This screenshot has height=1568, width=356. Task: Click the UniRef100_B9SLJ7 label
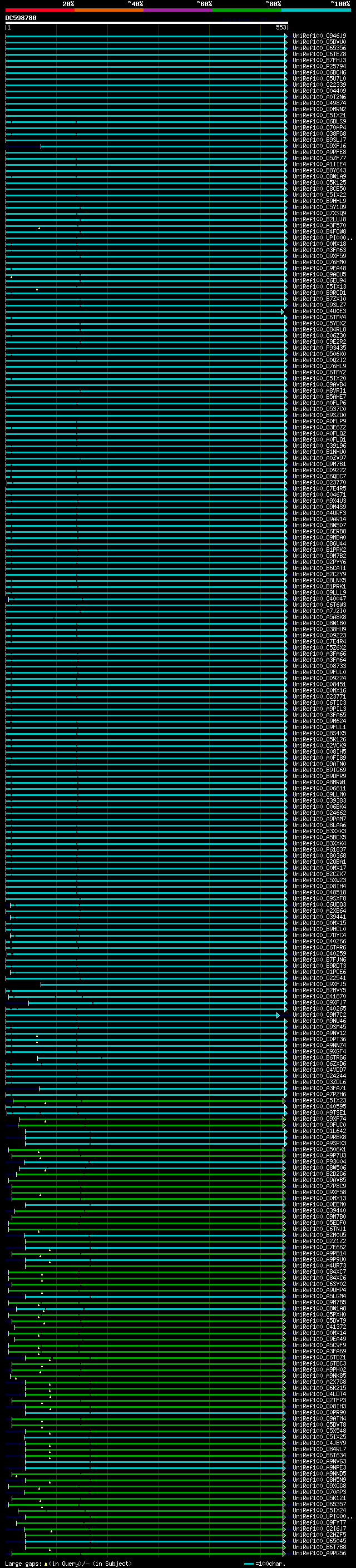point(319,140)
